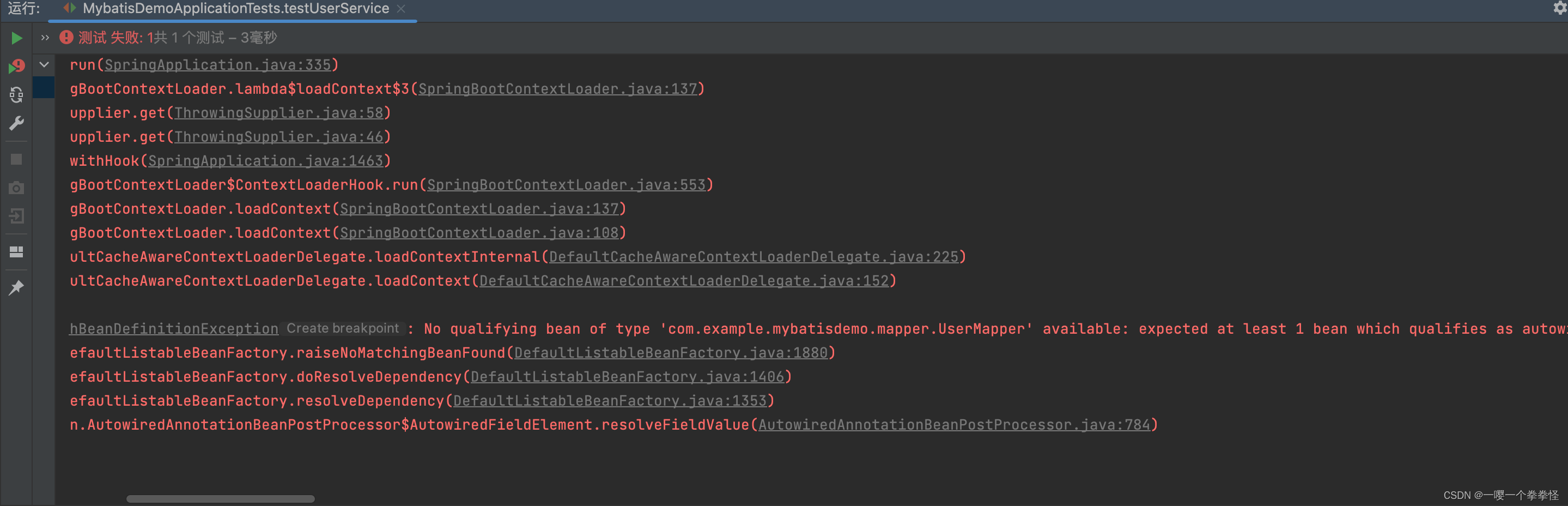This screenshot has height=506, width=1568.
Task: Click the test failed status text
Action: [x=177, y=38]
